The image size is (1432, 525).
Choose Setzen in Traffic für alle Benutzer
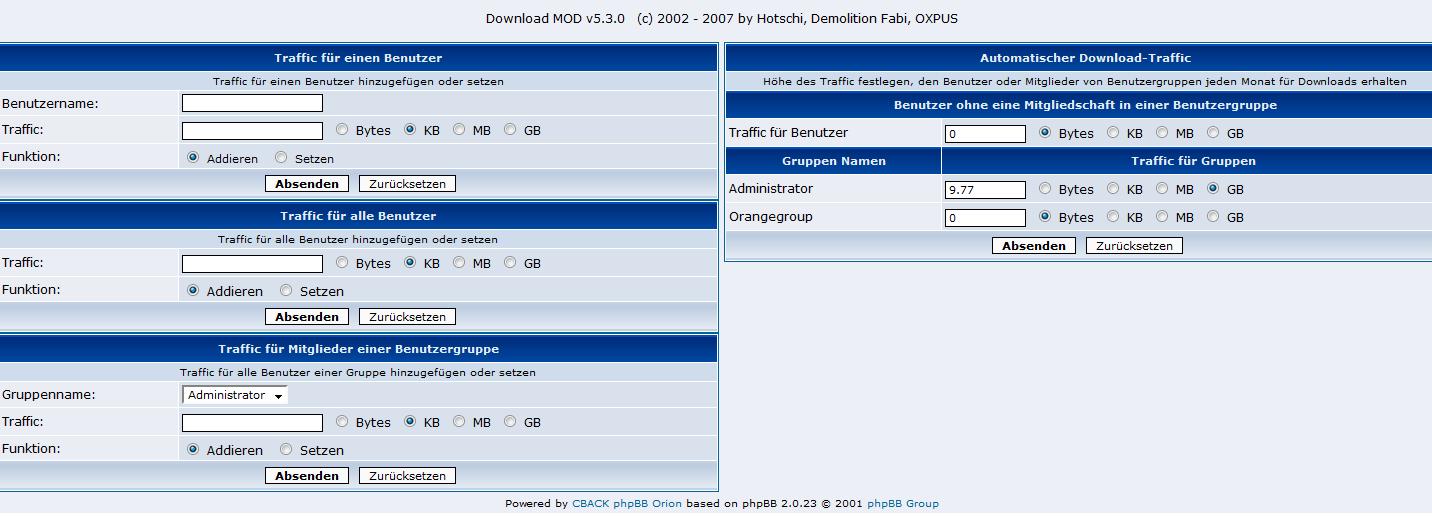286,291
